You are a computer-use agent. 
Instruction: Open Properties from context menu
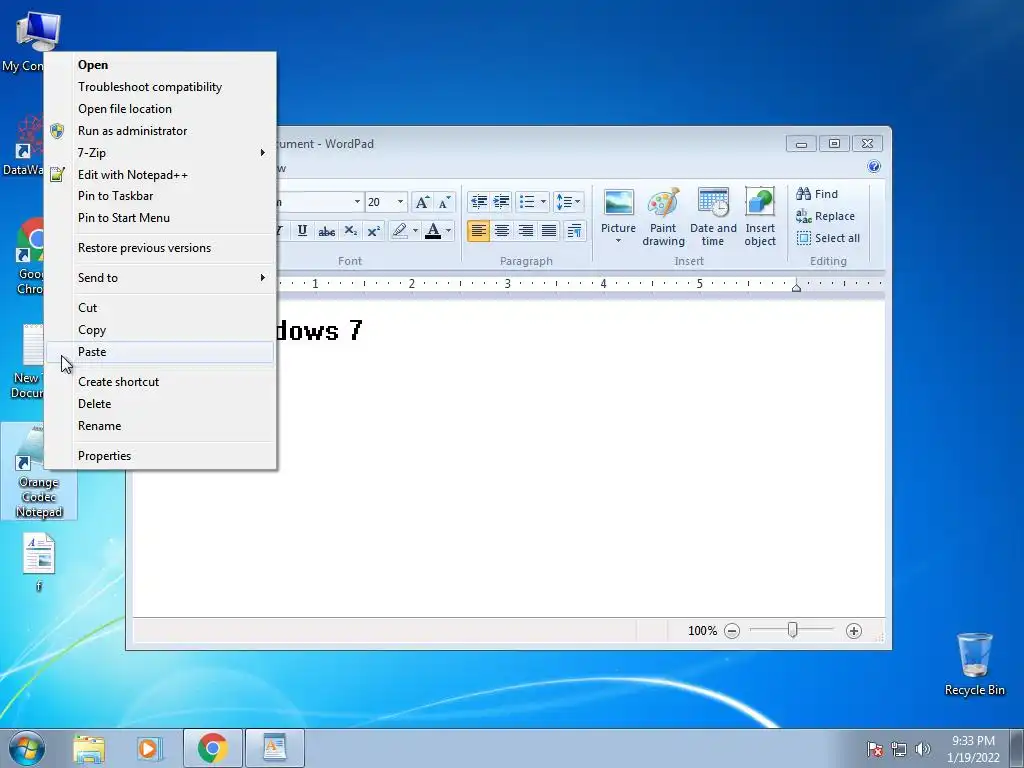(x=160, y=456)
